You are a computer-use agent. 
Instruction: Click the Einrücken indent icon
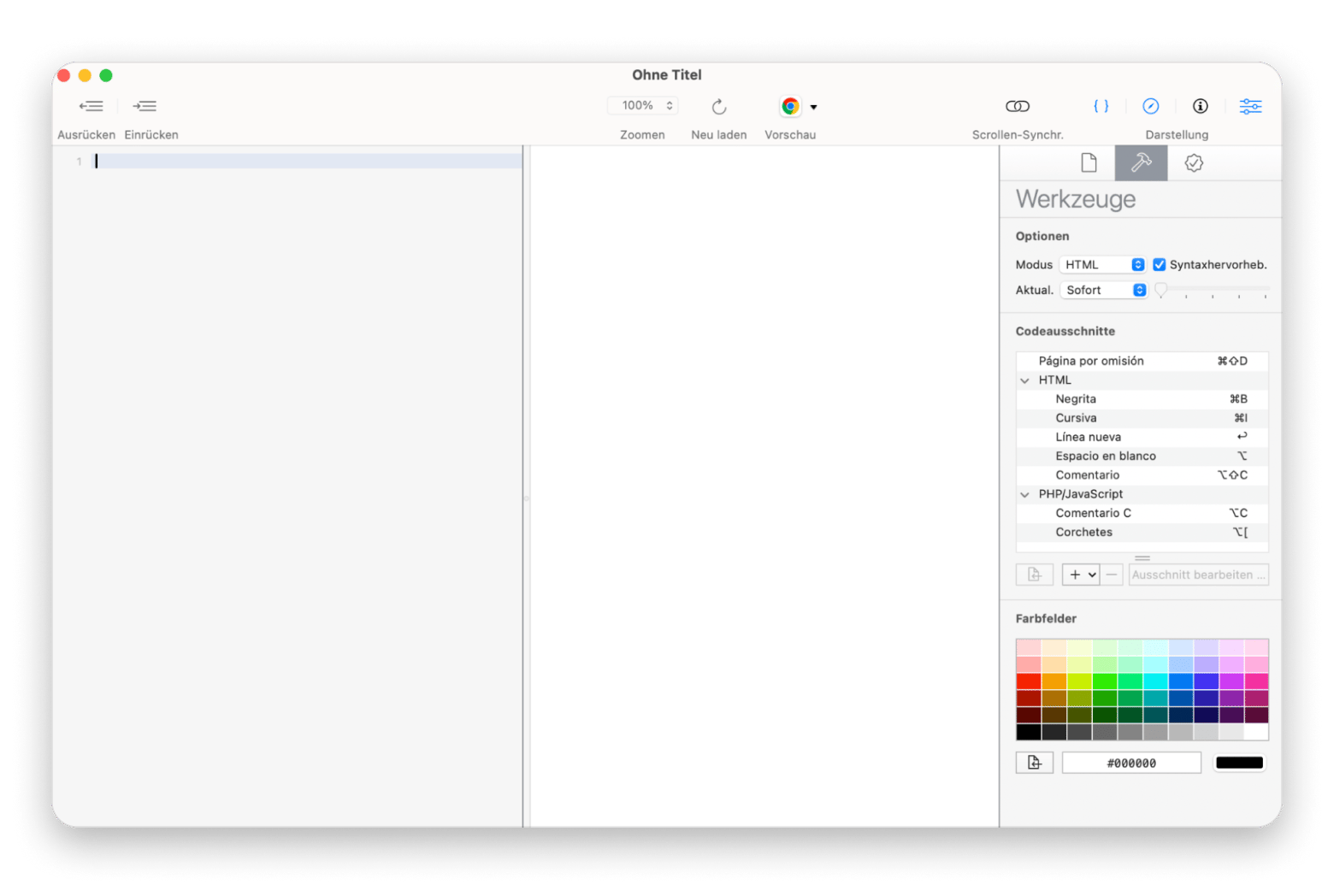point(145,106)
